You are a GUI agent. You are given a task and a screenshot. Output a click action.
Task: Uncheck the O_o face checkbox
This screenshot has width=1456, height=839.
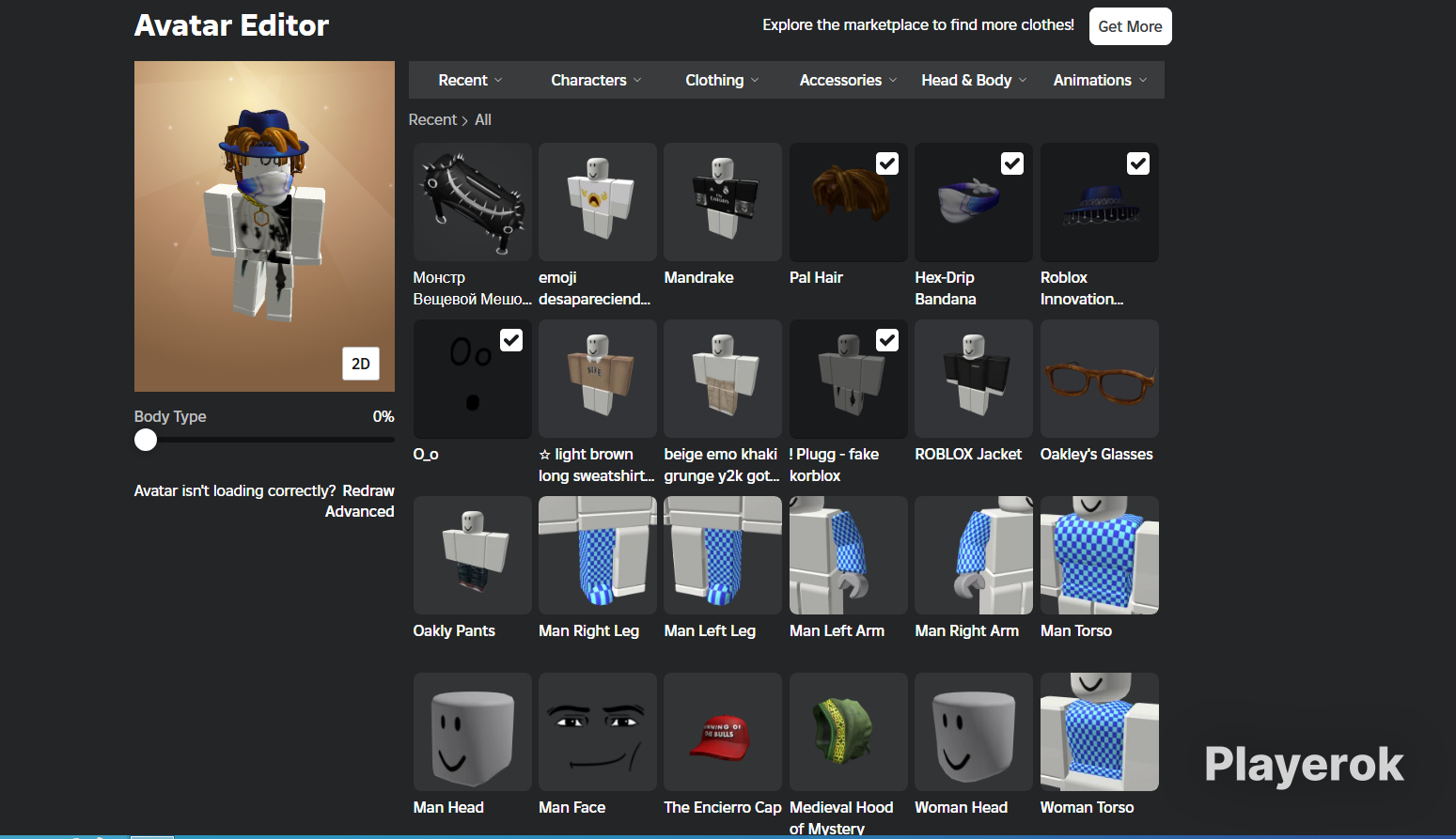(x=511, y=340)
